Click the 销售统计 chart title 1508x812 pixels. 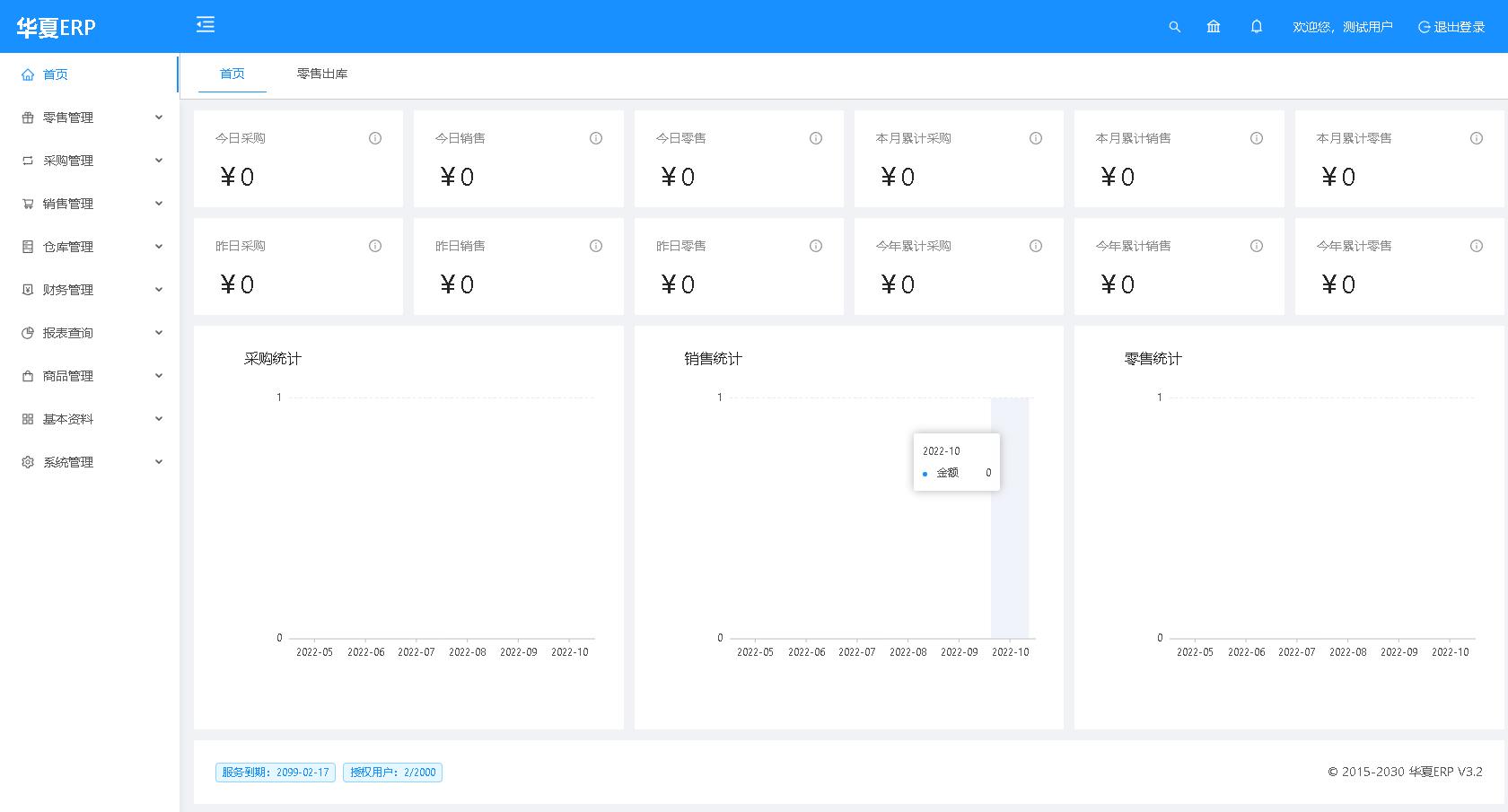coord(714,359)
